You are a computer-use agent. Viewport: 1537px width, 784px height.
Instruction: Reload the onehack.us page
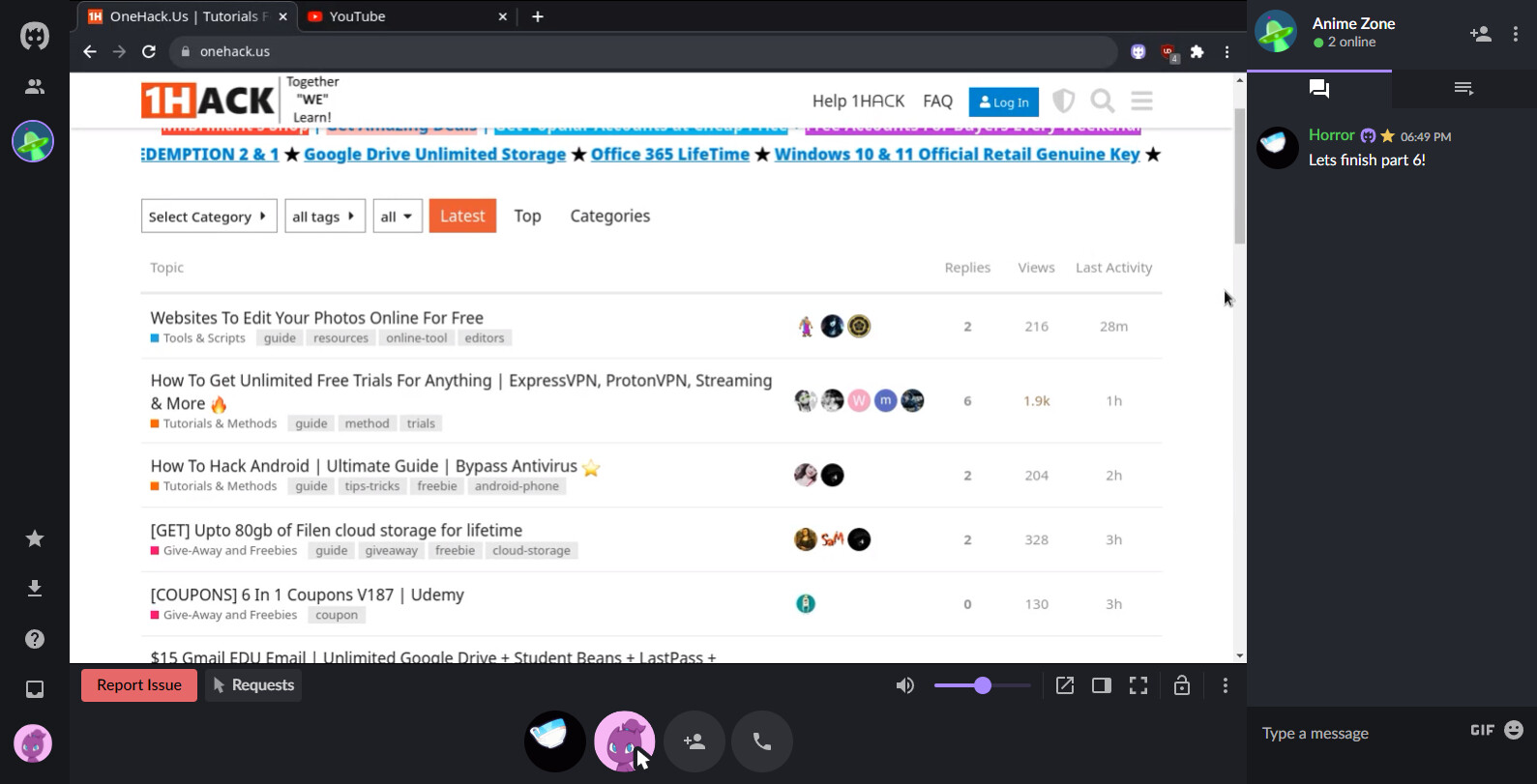click(x=149, y=51)
